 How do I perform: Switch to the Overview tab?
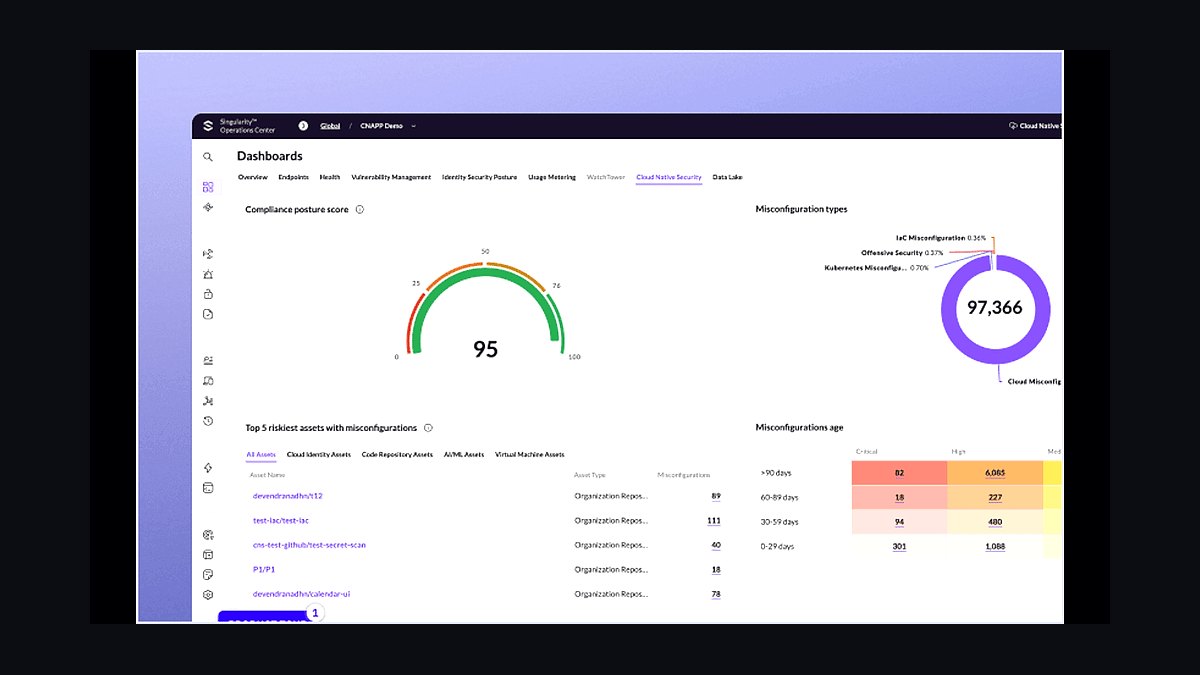[x=253, y=177]
